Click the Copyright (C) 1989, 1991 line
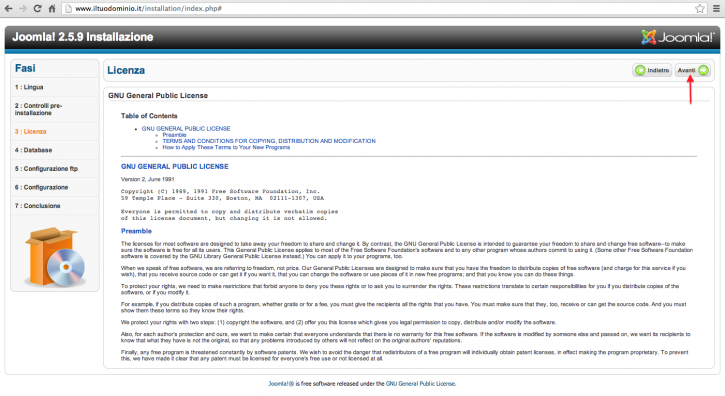Screen dimensions: 725x396 pos(220,191)
